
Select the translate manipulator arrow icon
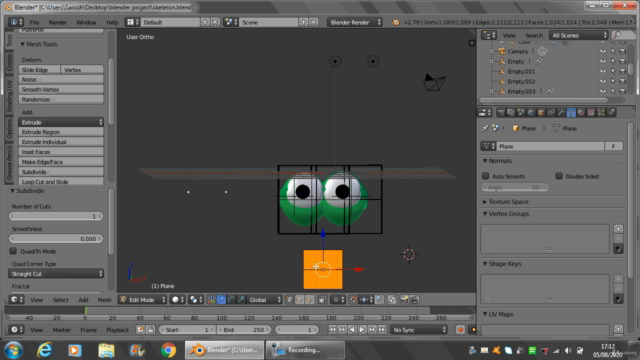click(221, 300)
